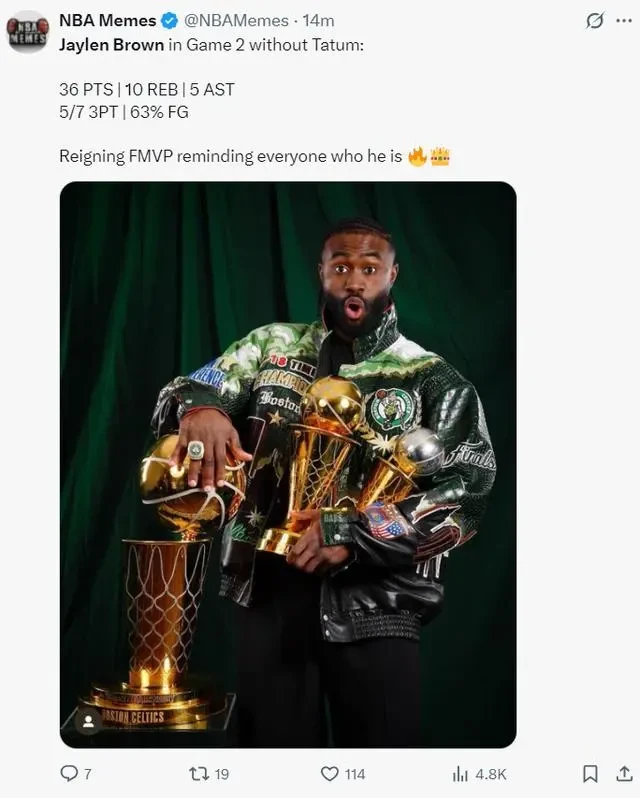The width and height of the screenshot is (640, 798).
Task: Open the NBA Memes display name
Action: (x=108, y=20)
